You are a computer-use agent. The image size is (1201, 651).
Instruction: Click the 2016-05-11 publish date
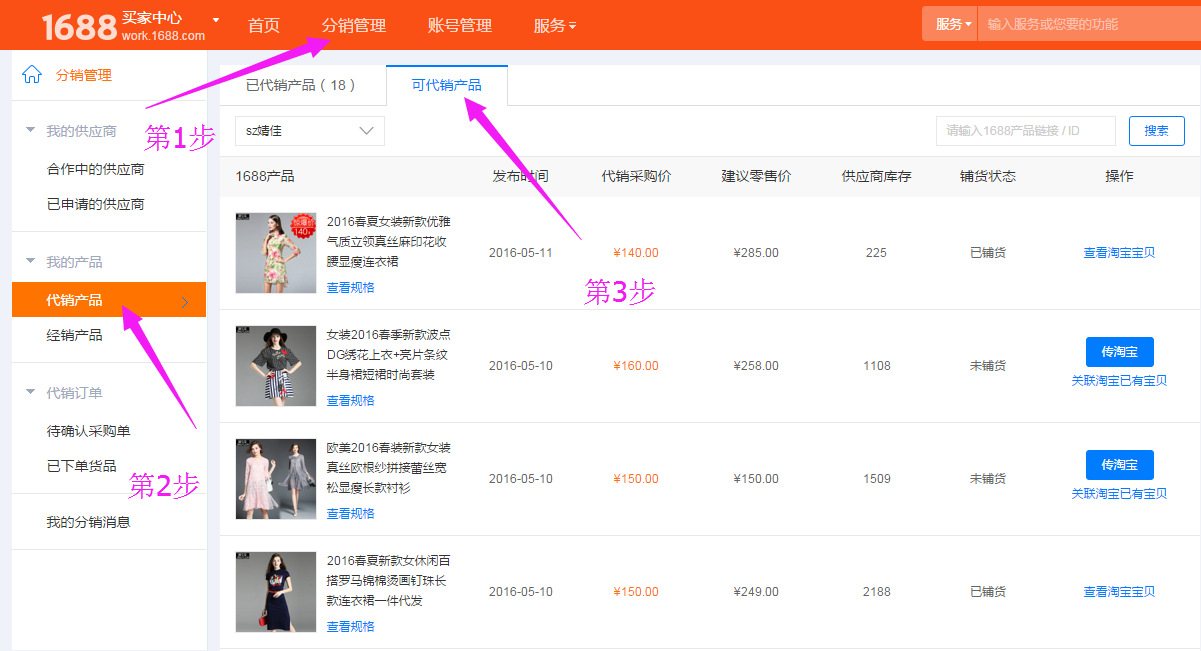pyautogui.click(x=520, y=253)
